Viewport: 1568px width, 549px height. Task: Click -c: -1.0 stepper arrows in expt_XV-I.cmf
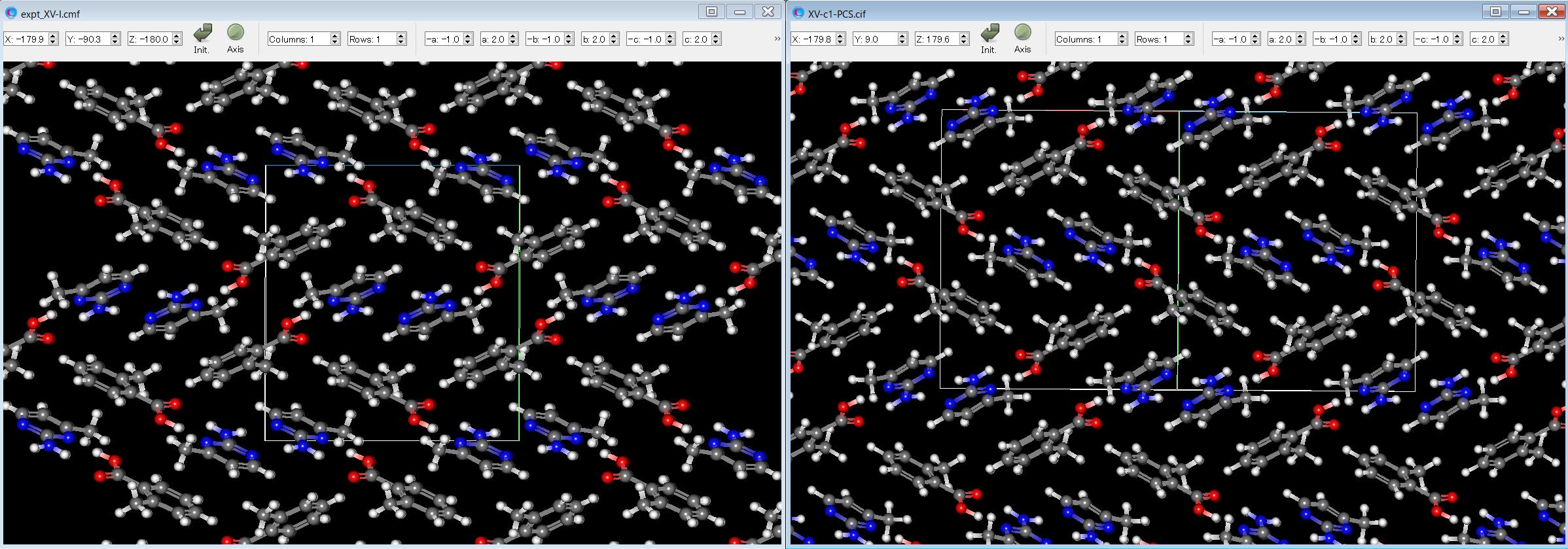(670, 39)
